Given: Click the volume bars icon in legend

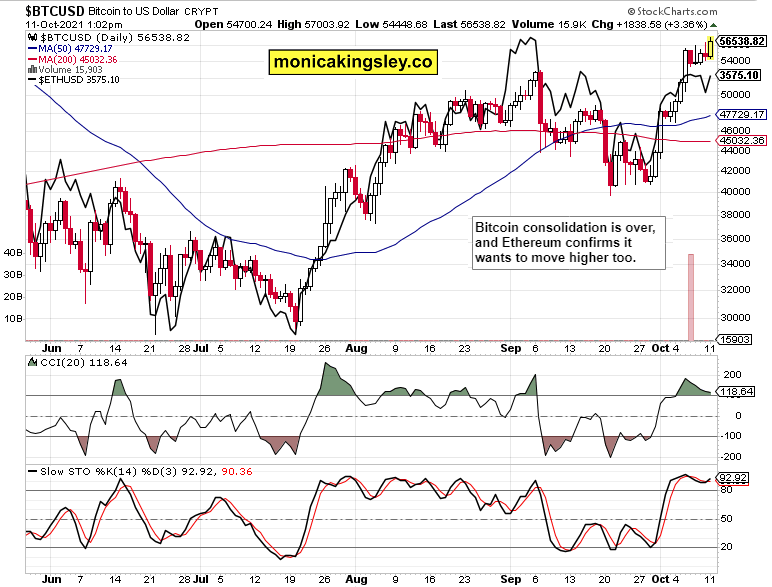Looking at the screenshot, I should pyautogui.click(x=33, y=69).
